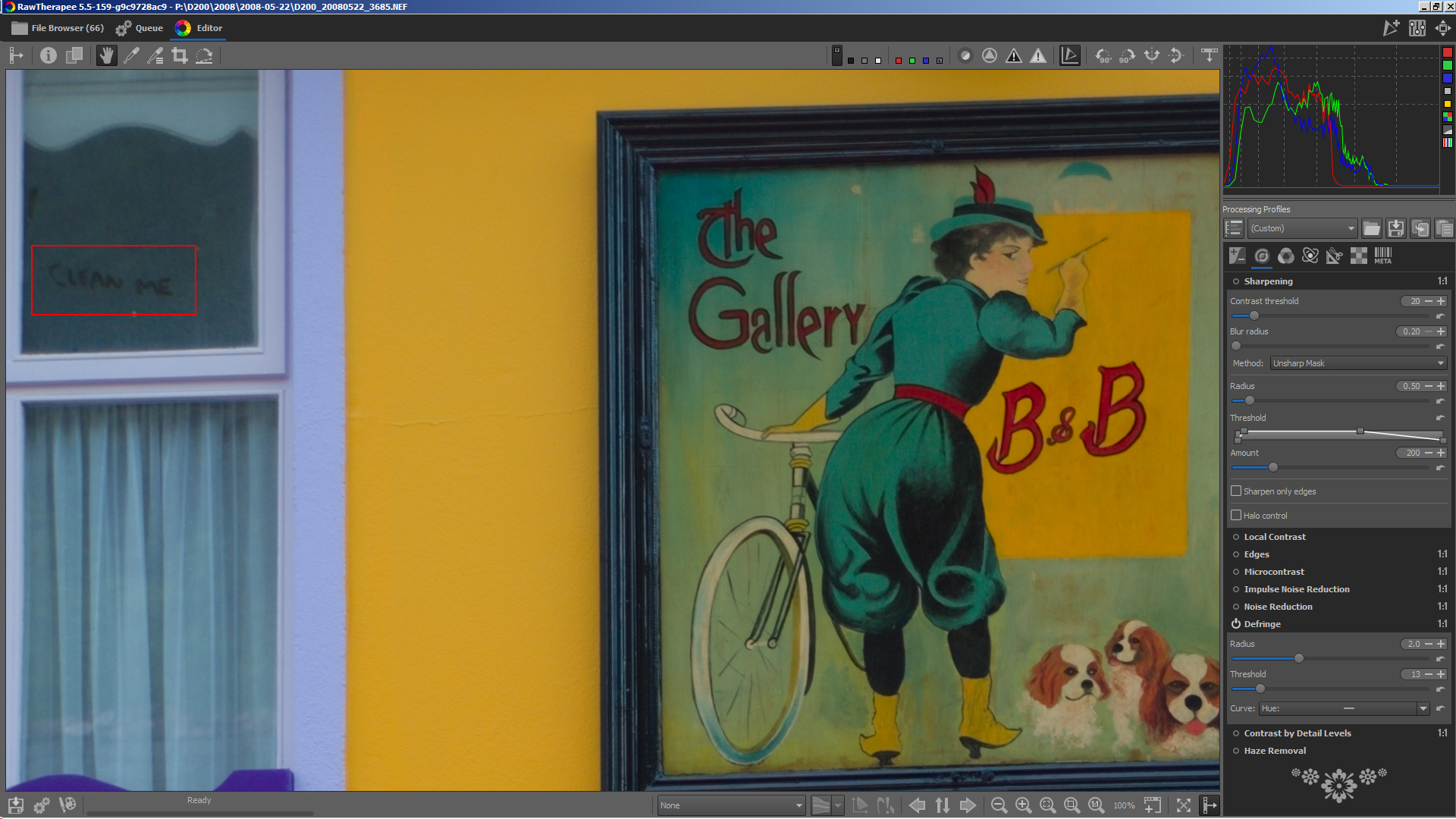The image size is (1456, 819).
Task: Adjust the sharpening Amount slider
Action: (x=1273, y=467)
